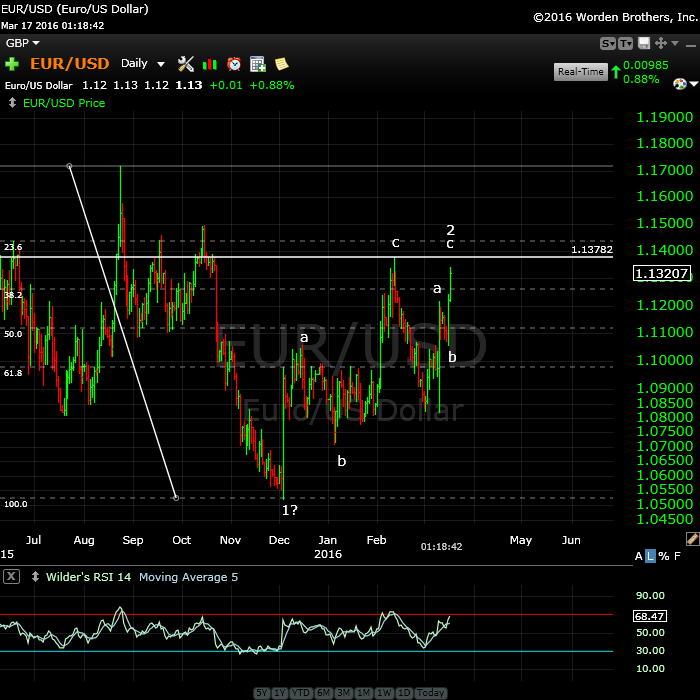Open the gray triangle dropdown beside move icon
The width and height of the screenshot is (700, 700).
coord(675,43)
